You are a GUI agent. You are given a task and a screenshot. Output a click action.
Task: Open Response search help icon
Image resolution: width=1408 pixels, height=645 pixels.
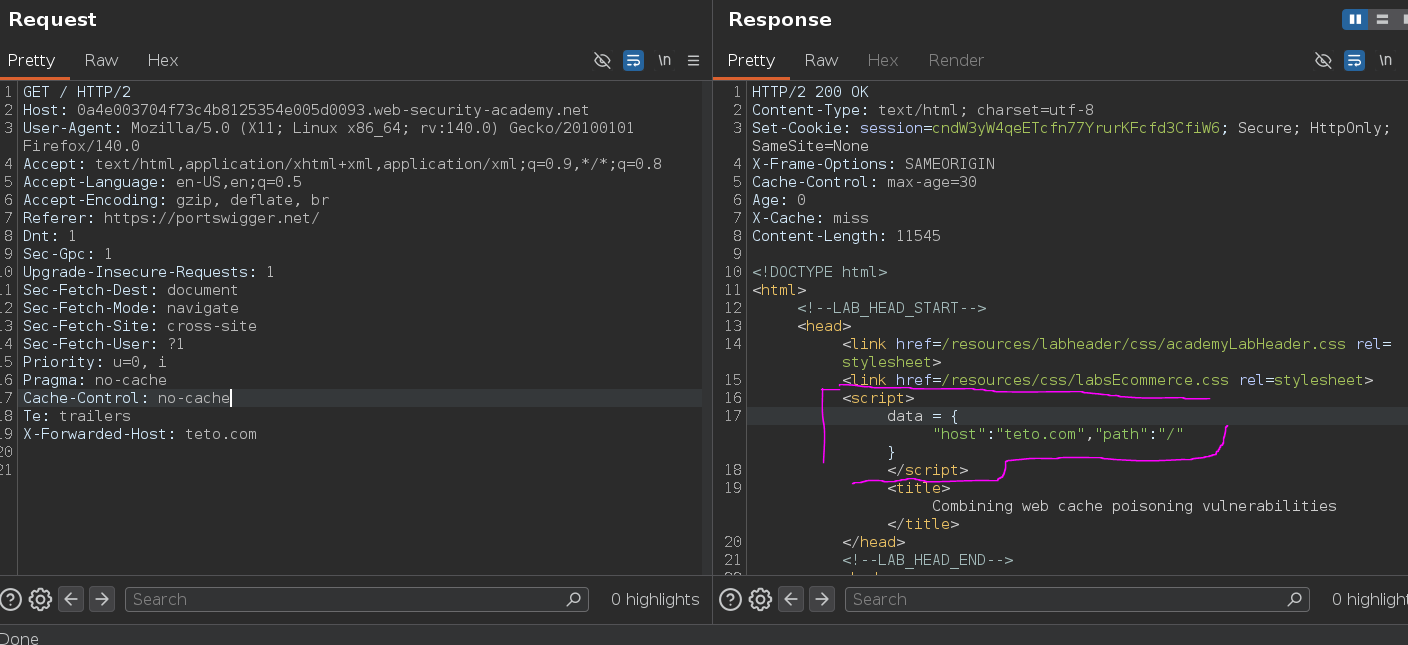[x=731, y=599]
